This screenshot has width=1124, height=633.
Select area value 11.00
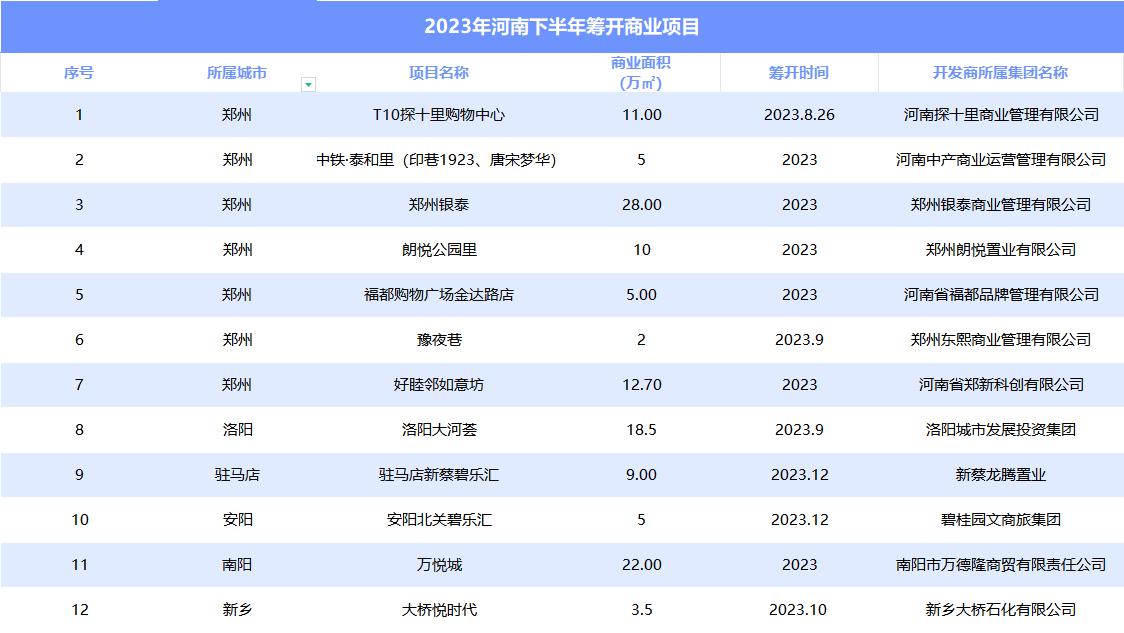point(642,115)
